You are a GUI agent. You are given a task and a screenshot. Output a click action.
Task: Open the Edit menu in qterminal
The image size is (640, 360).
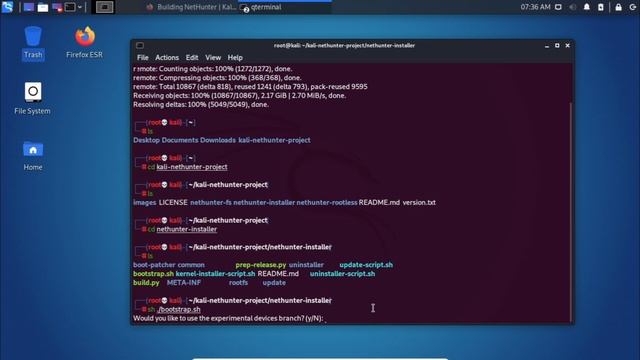(x=192, y=58)
